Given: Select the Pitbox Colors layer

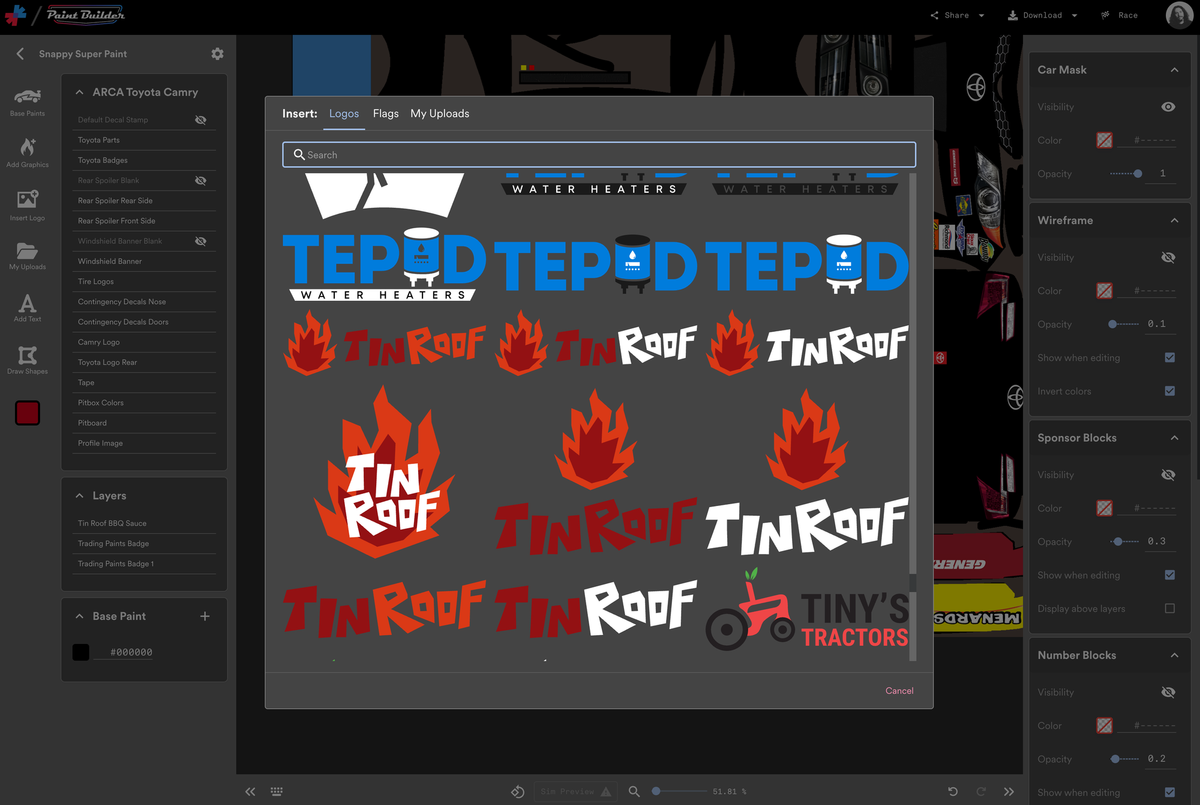Looking at the screenshot, I should (x=145, y=403).
